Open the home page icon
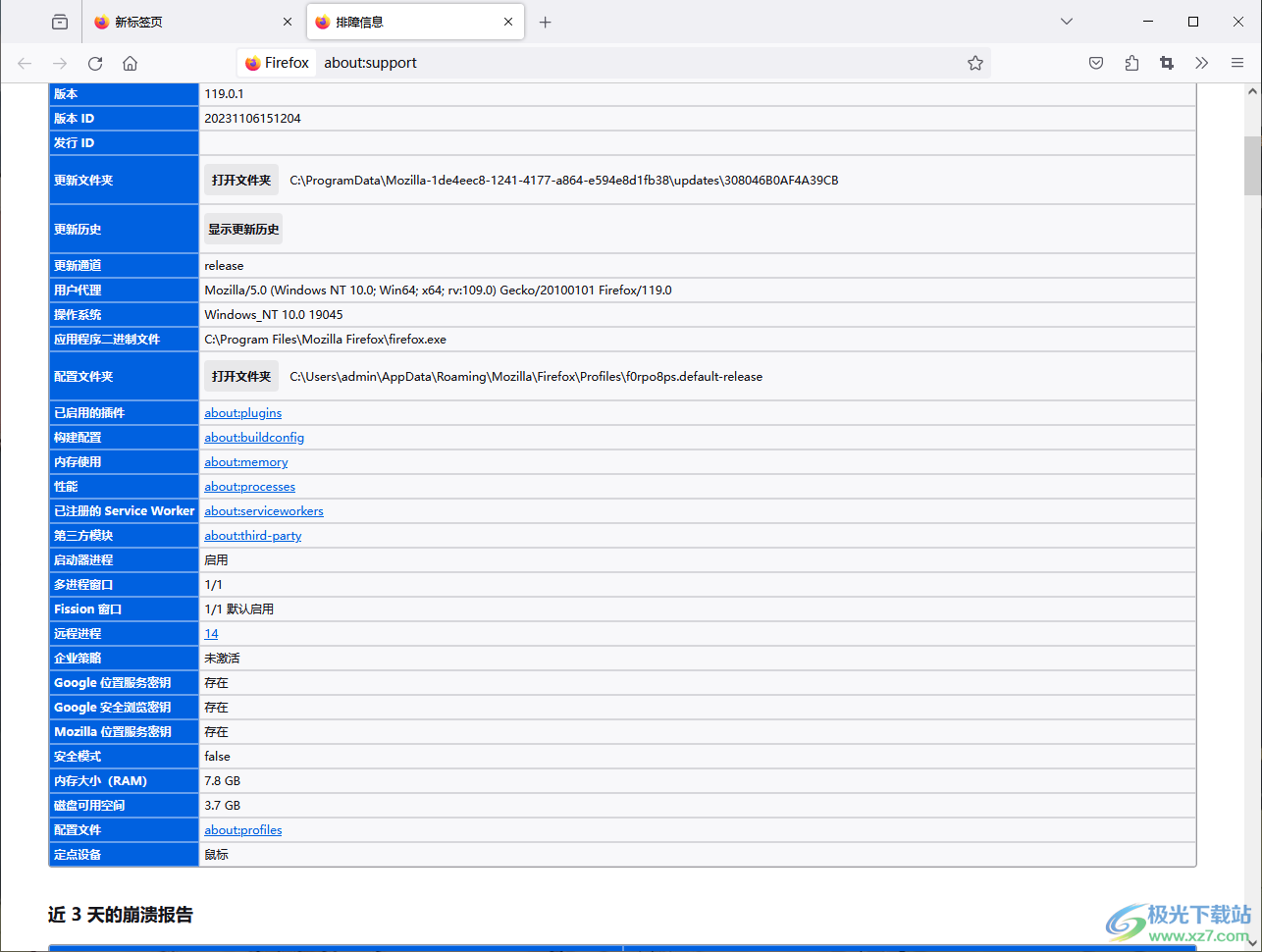This screenshot has height=952, width=1262. point(130,63)
